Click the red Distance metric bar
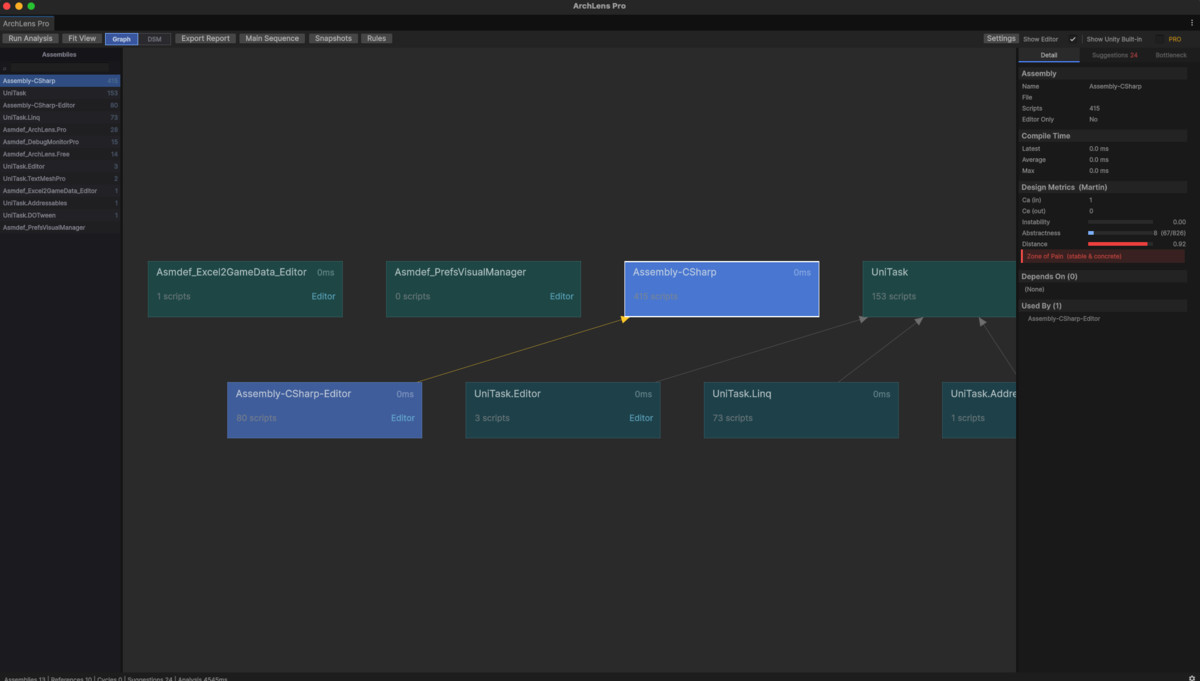This screenshot has height=681, width=1200. [1120, 244]
